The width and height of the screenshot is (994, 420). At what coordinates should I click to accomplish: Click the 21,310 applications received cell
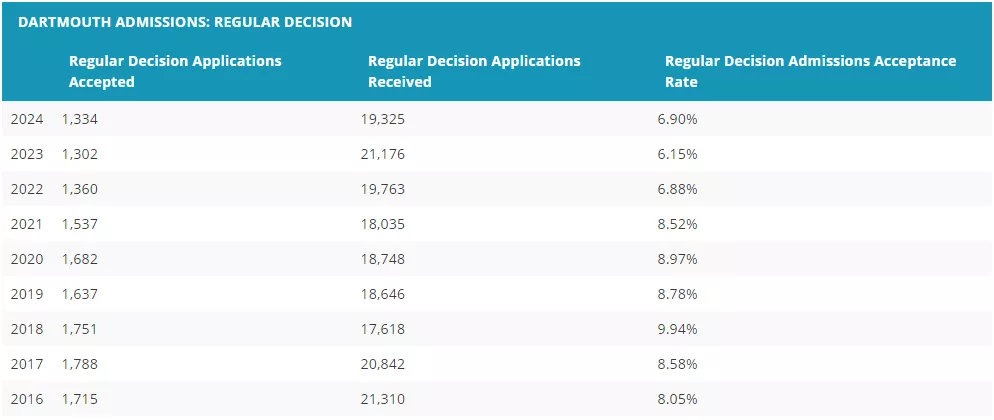click(x=383, y=399)
